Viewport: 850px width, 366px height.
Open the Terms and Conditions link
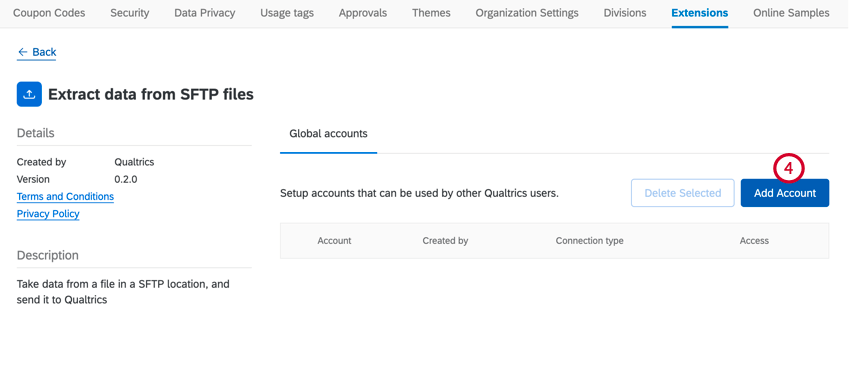(x=66, y=196)
